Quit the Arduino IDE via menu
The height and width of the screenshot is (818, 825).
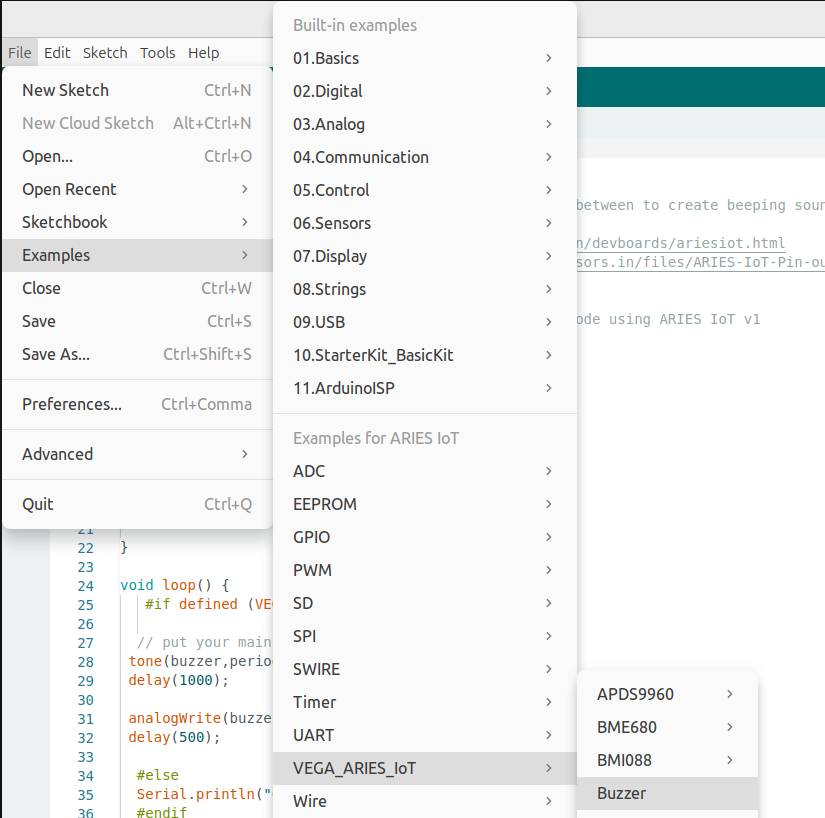tap(137, 504)
